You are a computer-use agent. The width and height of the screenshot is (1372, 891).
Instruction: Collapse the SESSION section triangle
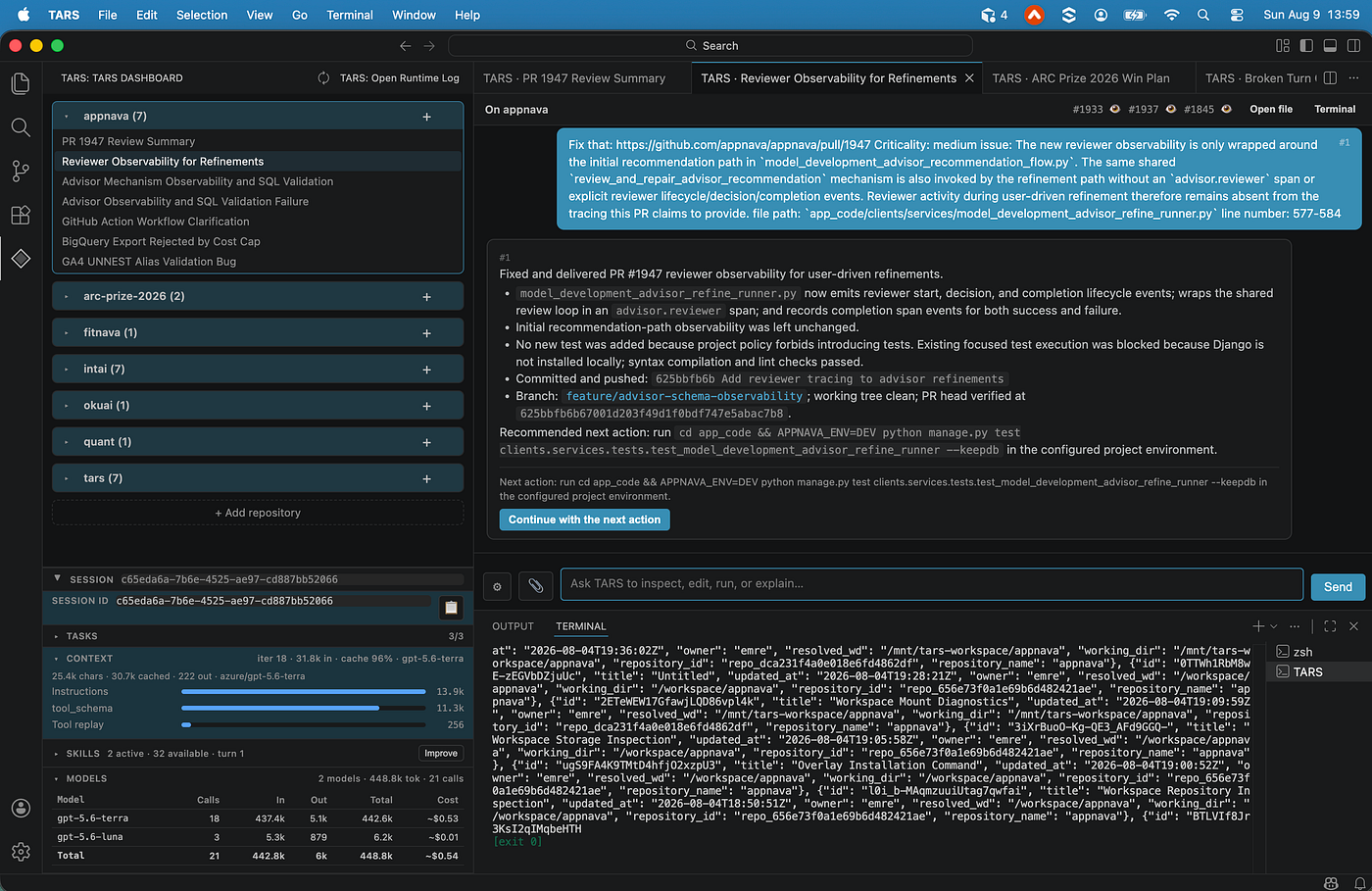(57, 579)
